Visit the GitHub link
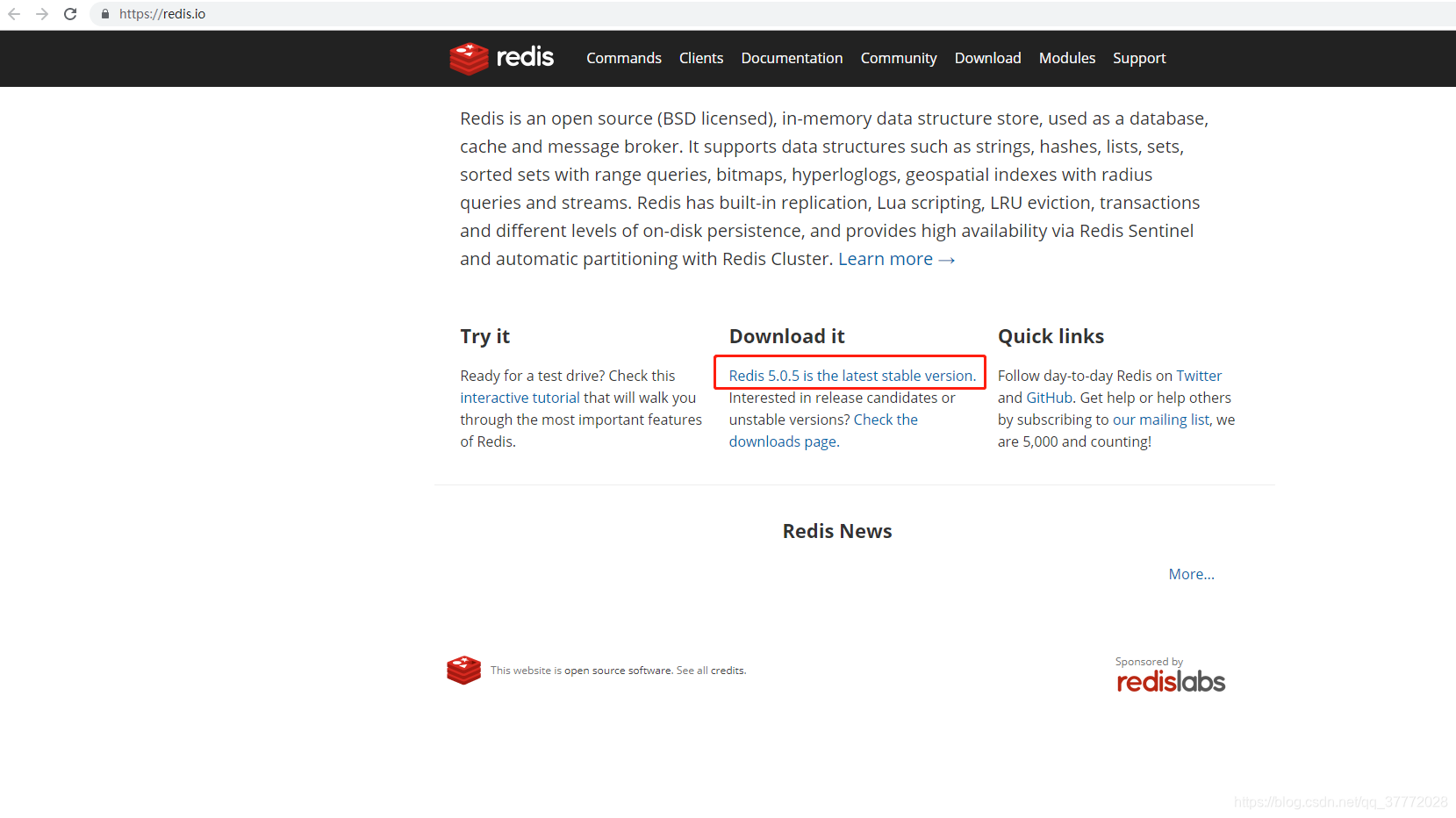The width and height of the screenshot is (1456, 818). pyautogui.click(x=1050, y=398)
